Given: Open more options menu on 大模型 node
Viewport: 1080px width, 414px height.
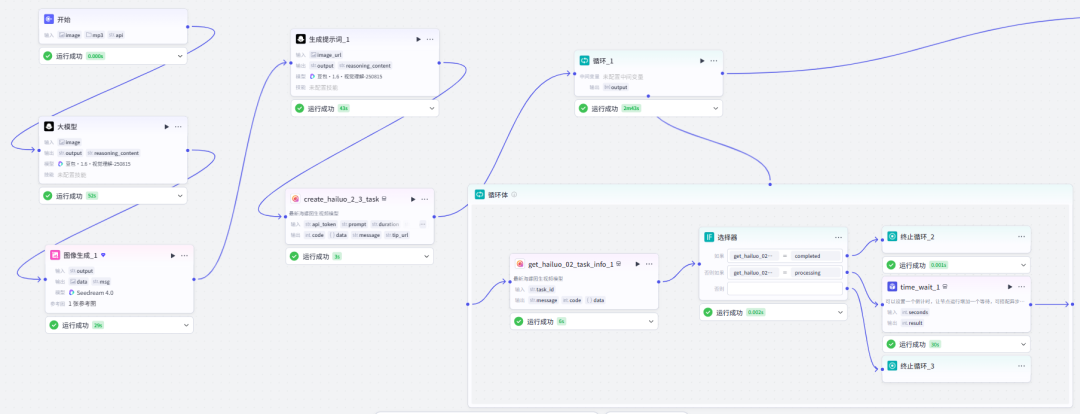Looking at the screenshot, I should [179, 127].
